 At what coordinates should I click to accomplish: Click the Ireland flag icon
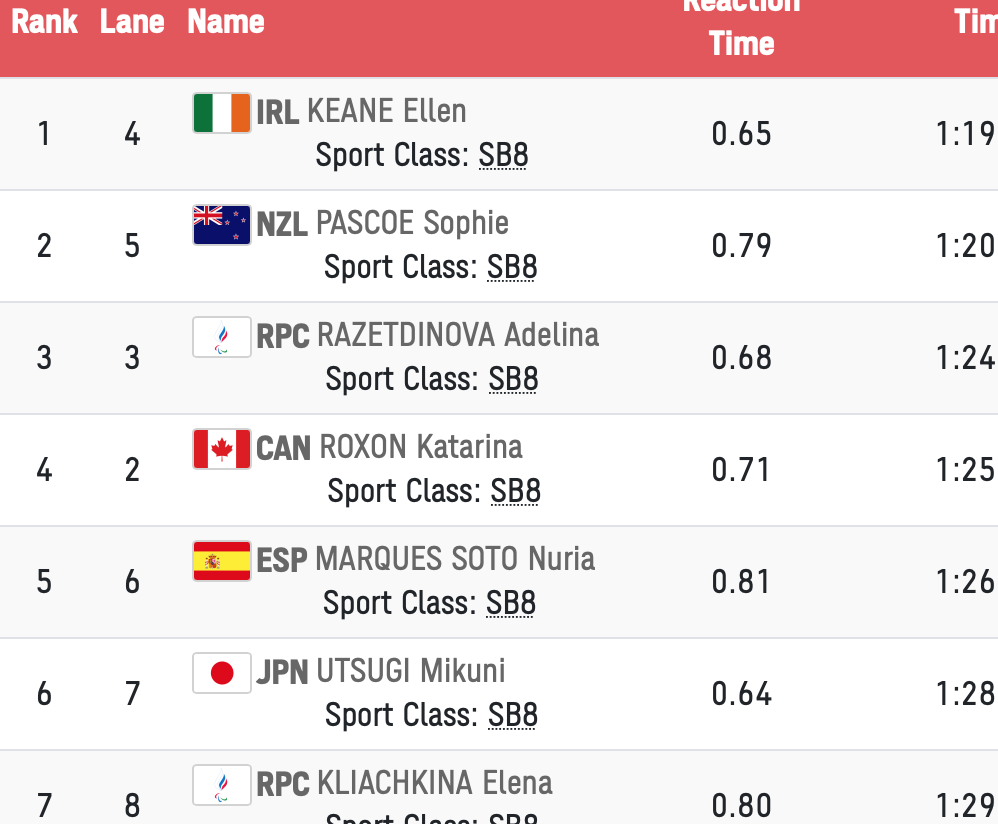point(221,113)
